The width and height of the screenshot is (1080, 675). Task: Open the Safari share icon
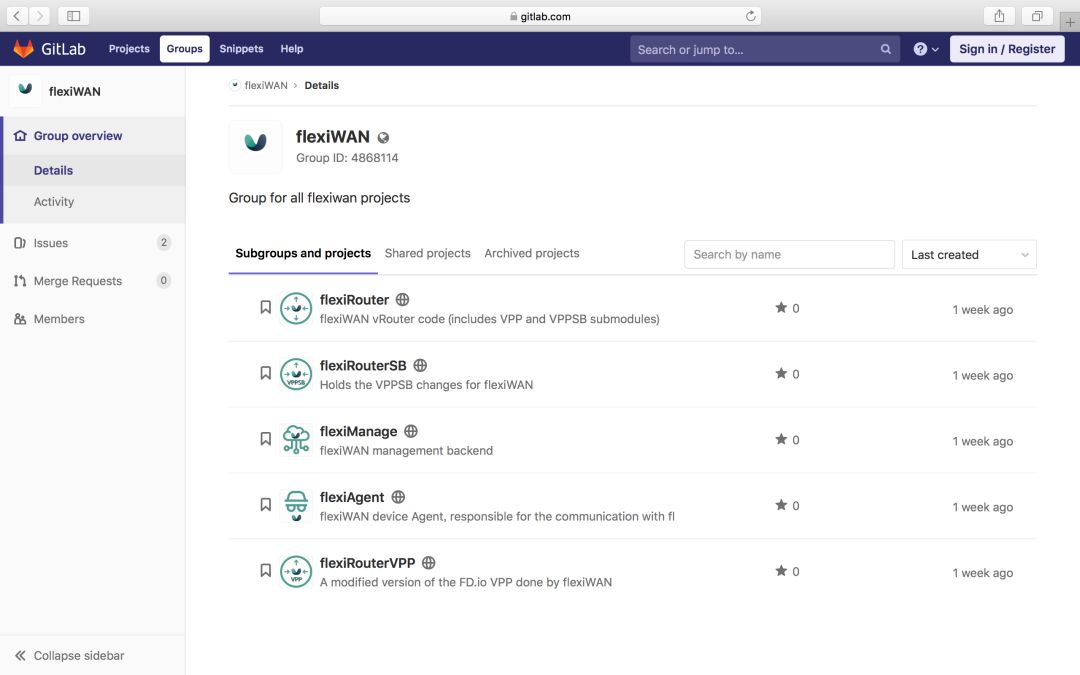(999, 16)
